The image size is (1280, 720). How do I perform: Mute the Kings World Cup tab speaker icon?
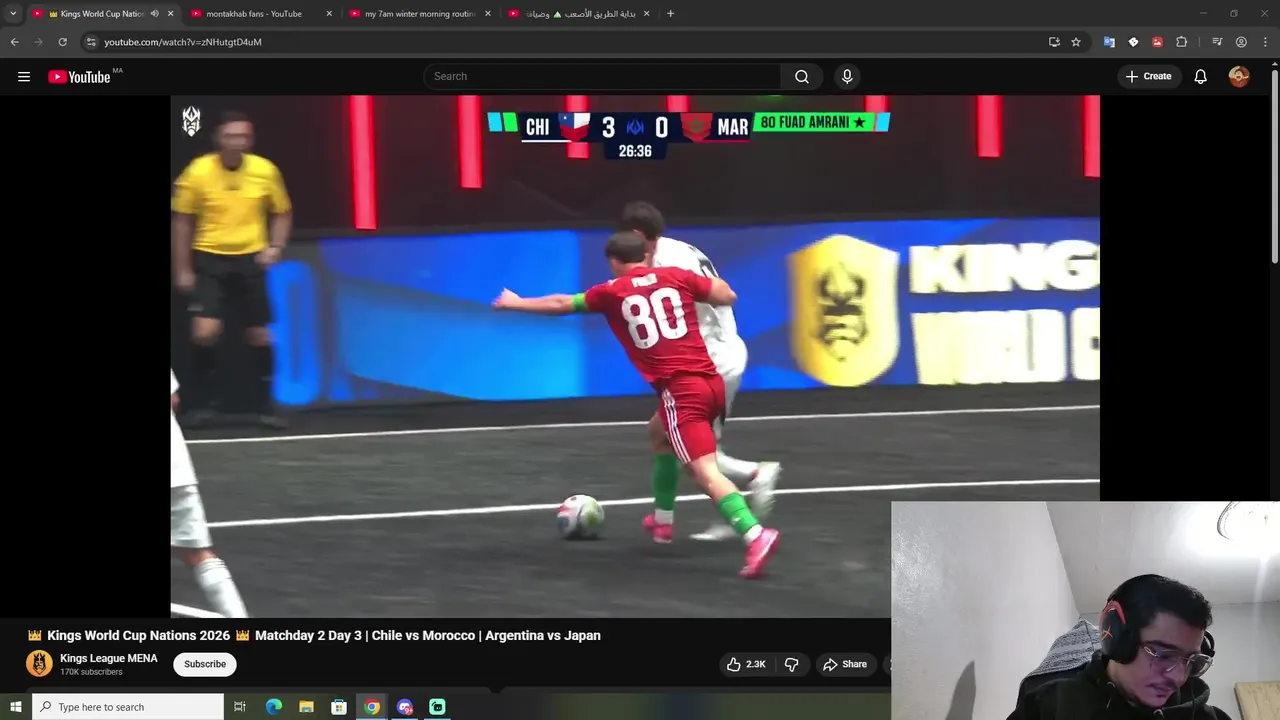tap(154, 14)
